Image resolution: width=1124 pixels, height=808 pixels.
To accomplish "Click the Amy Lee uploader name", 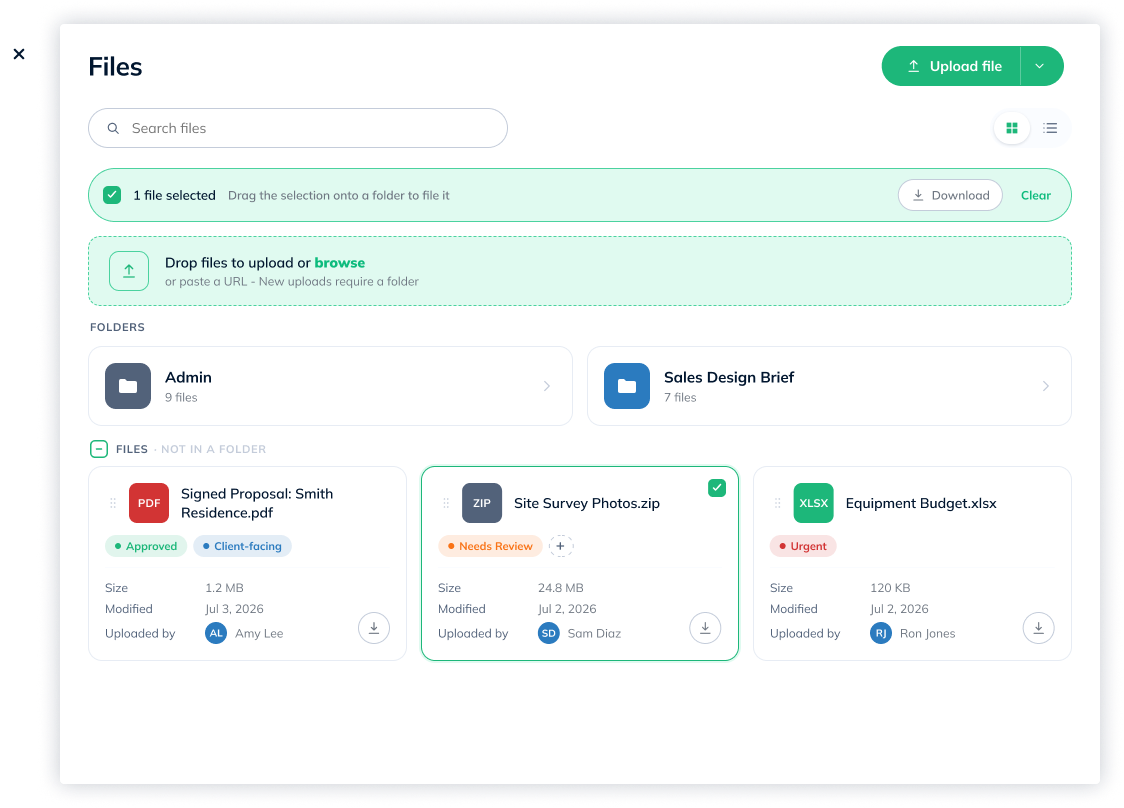I will coord(259,634).
